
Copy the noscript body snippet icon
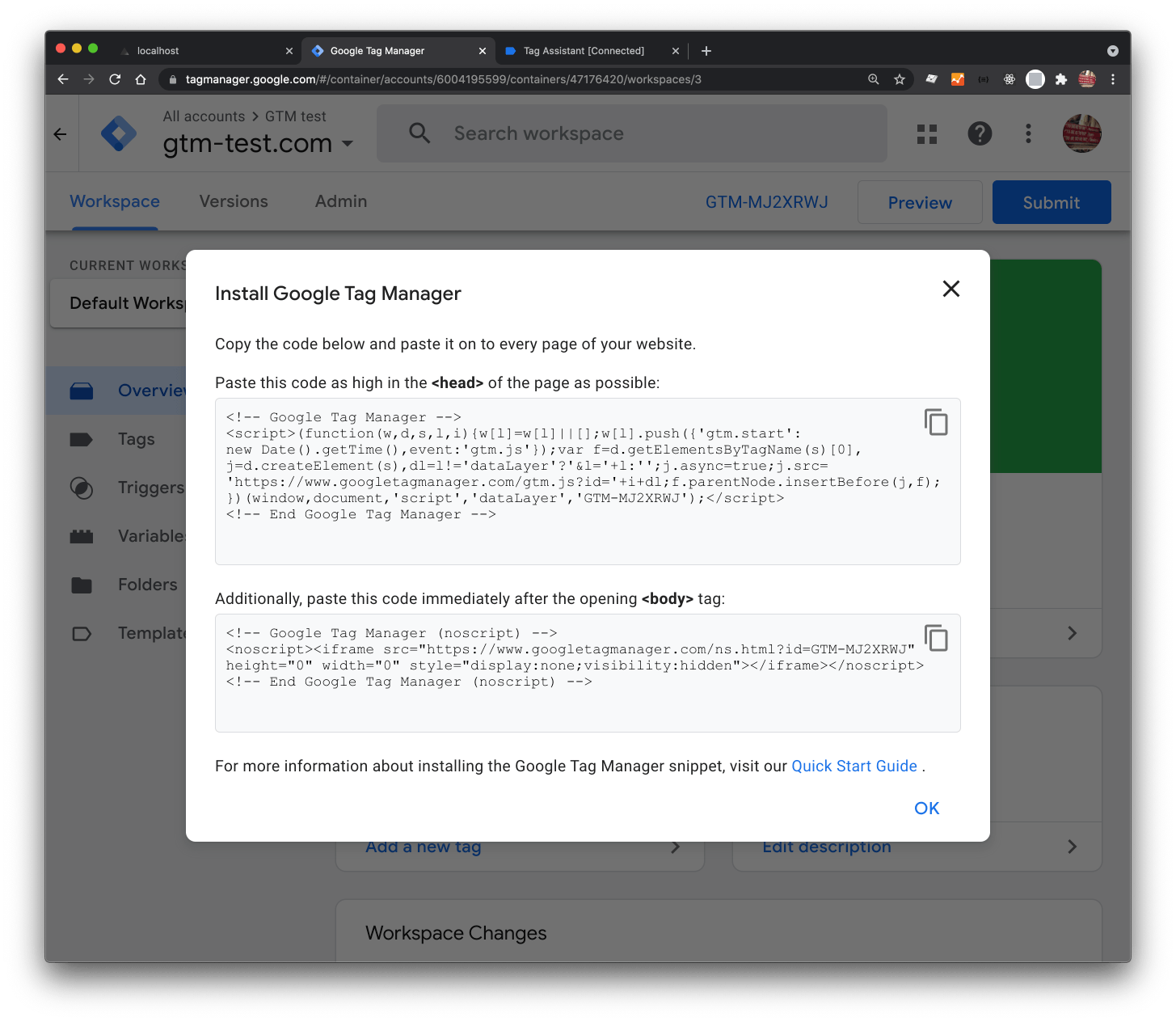click(936, 638)
